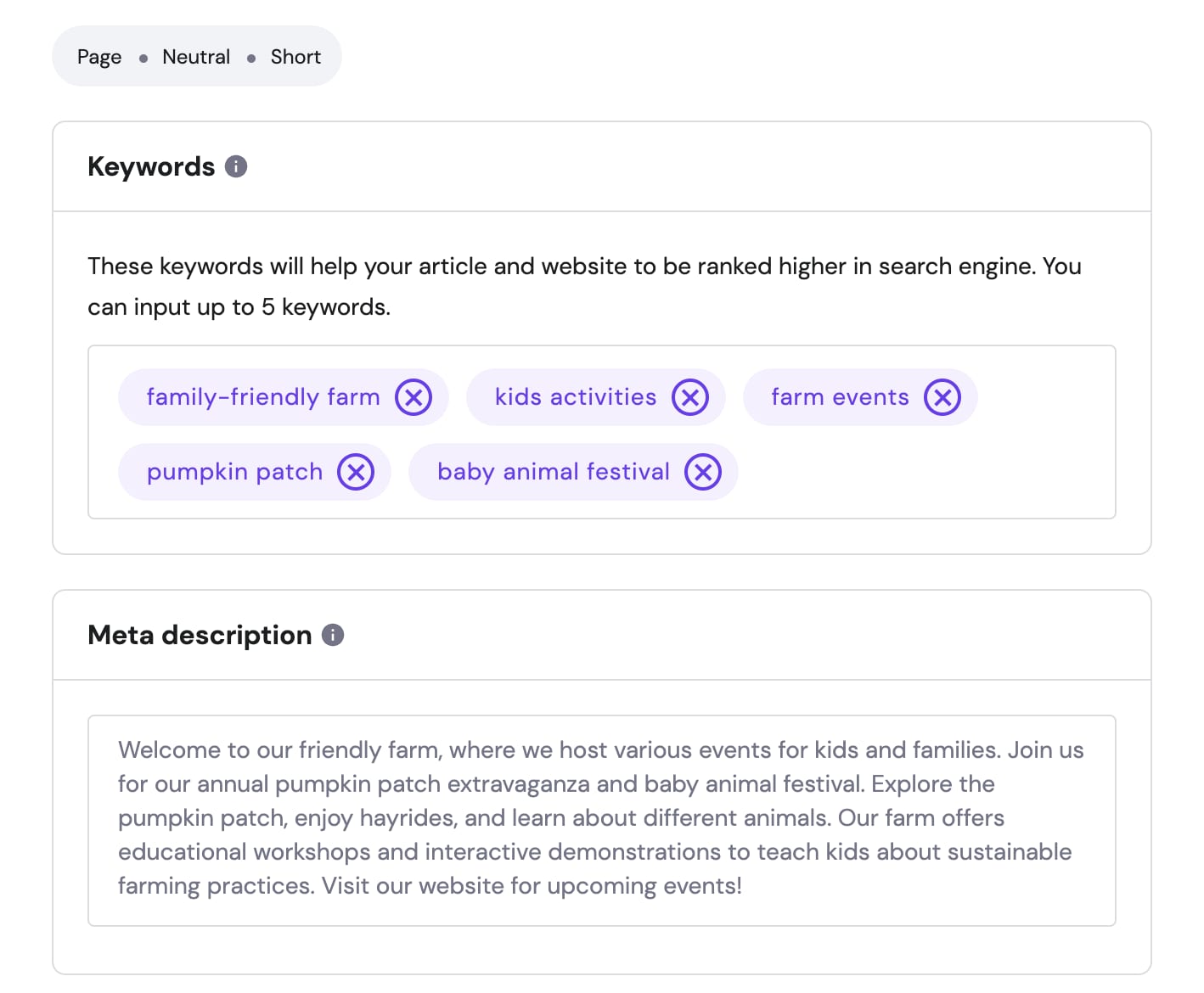This screenshot has height=993, width=1204.
Task: Remove the "family-friendly farm" keyword
Action: [414, 396]
